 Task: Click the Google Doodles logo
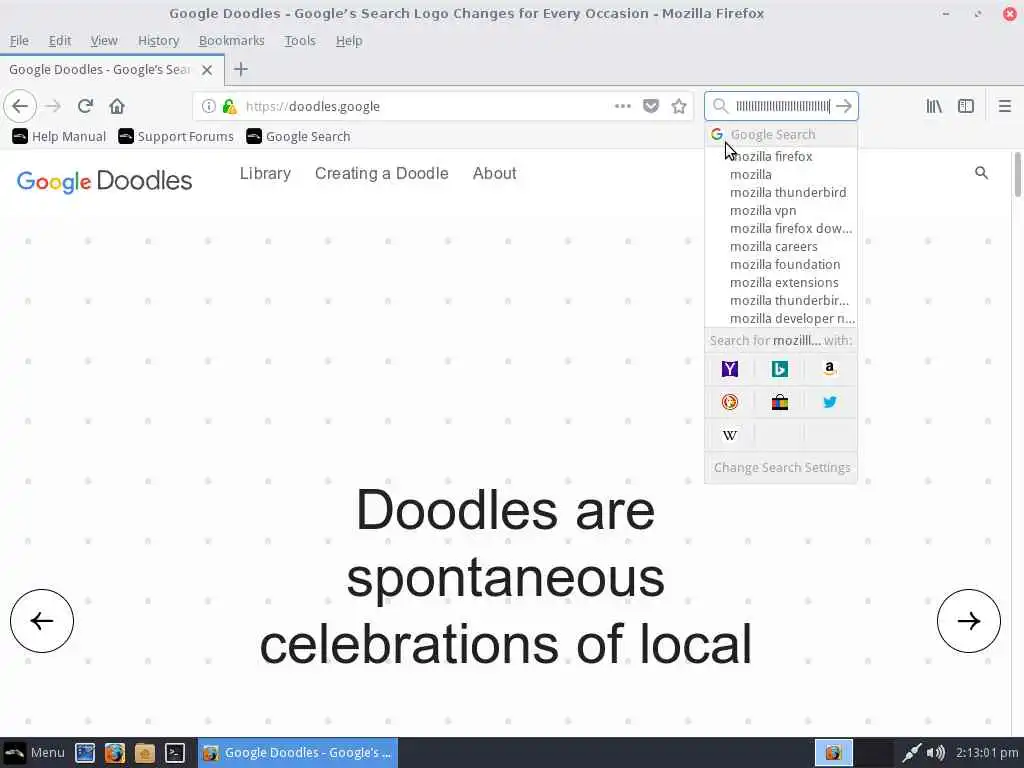(x=104, y=181)
